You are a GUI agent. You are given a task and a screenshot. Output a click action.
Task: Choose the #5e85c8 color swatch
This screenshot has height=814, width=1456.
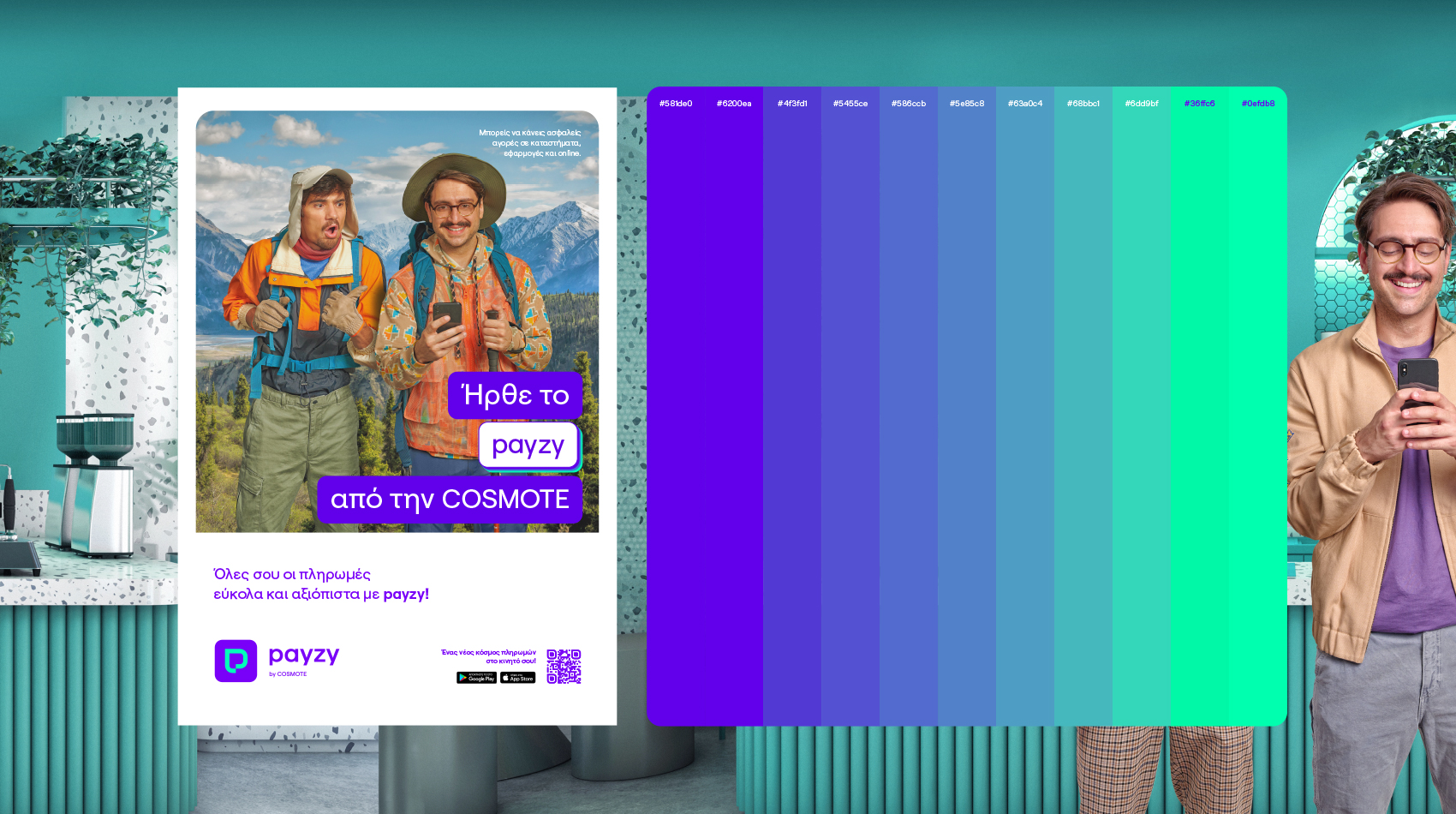[967, 406]
